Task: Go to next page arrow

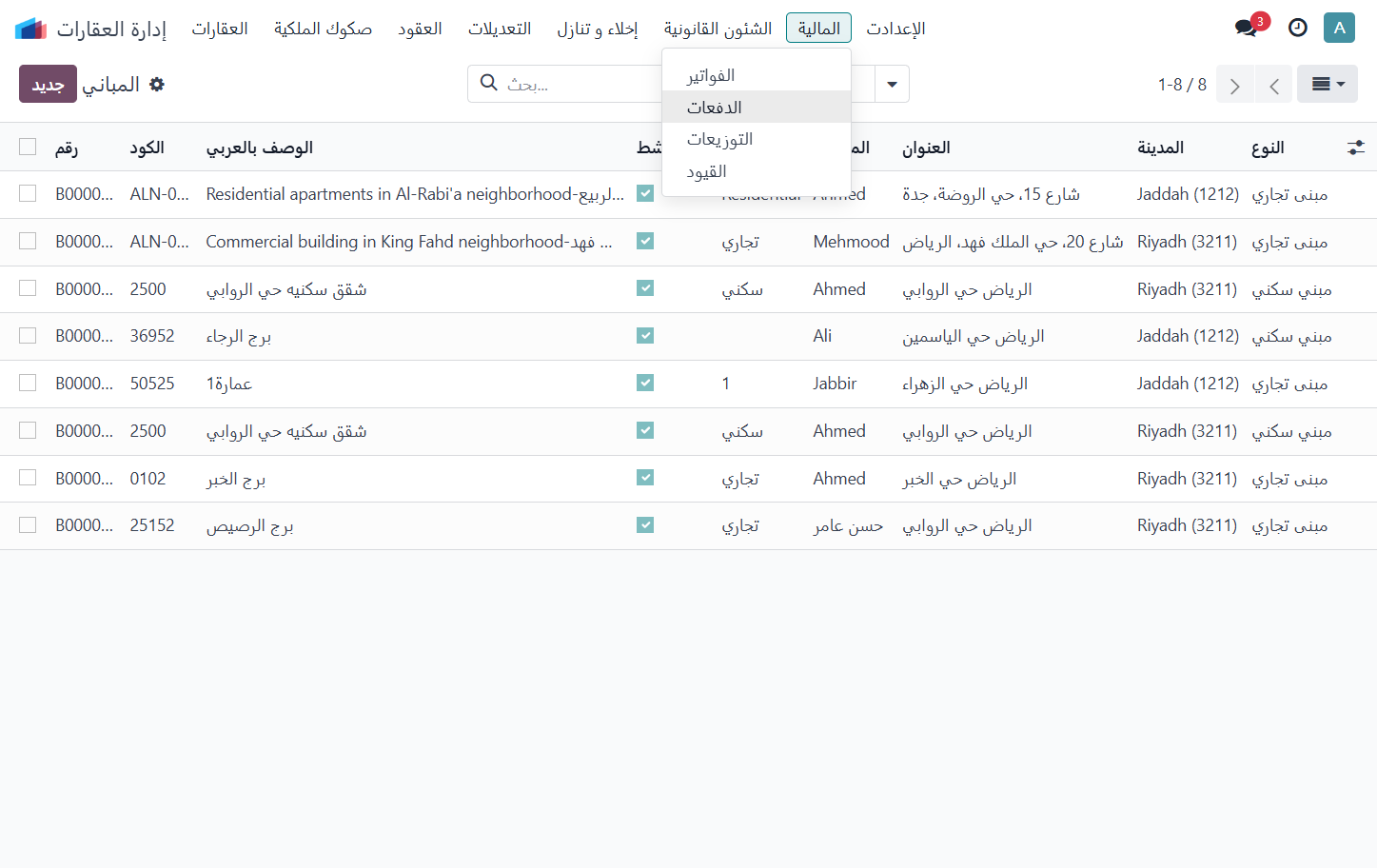Action: click(1234, 85)
